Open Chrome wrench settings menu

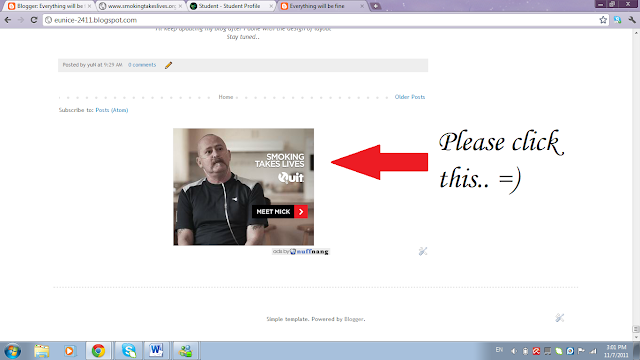[632, 20]
